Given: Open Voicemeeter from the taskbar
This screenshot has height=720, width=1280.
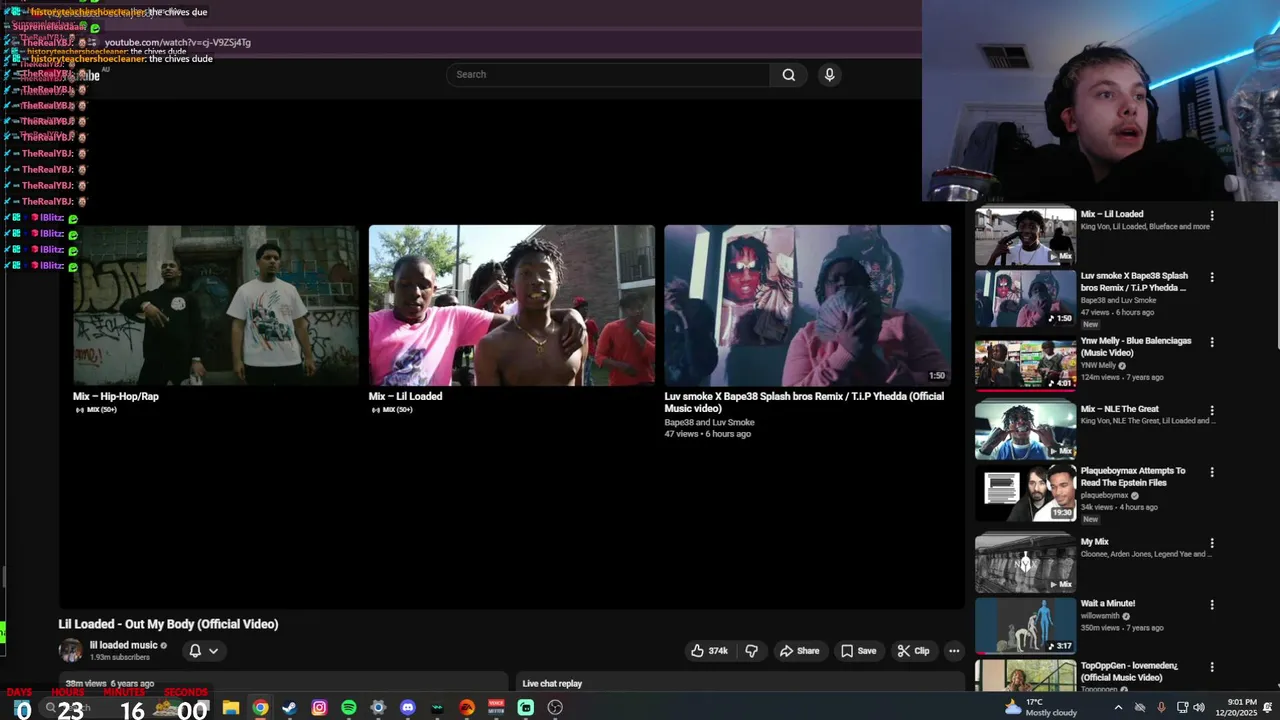Looking at the screenshot, I should pos(496,708).
